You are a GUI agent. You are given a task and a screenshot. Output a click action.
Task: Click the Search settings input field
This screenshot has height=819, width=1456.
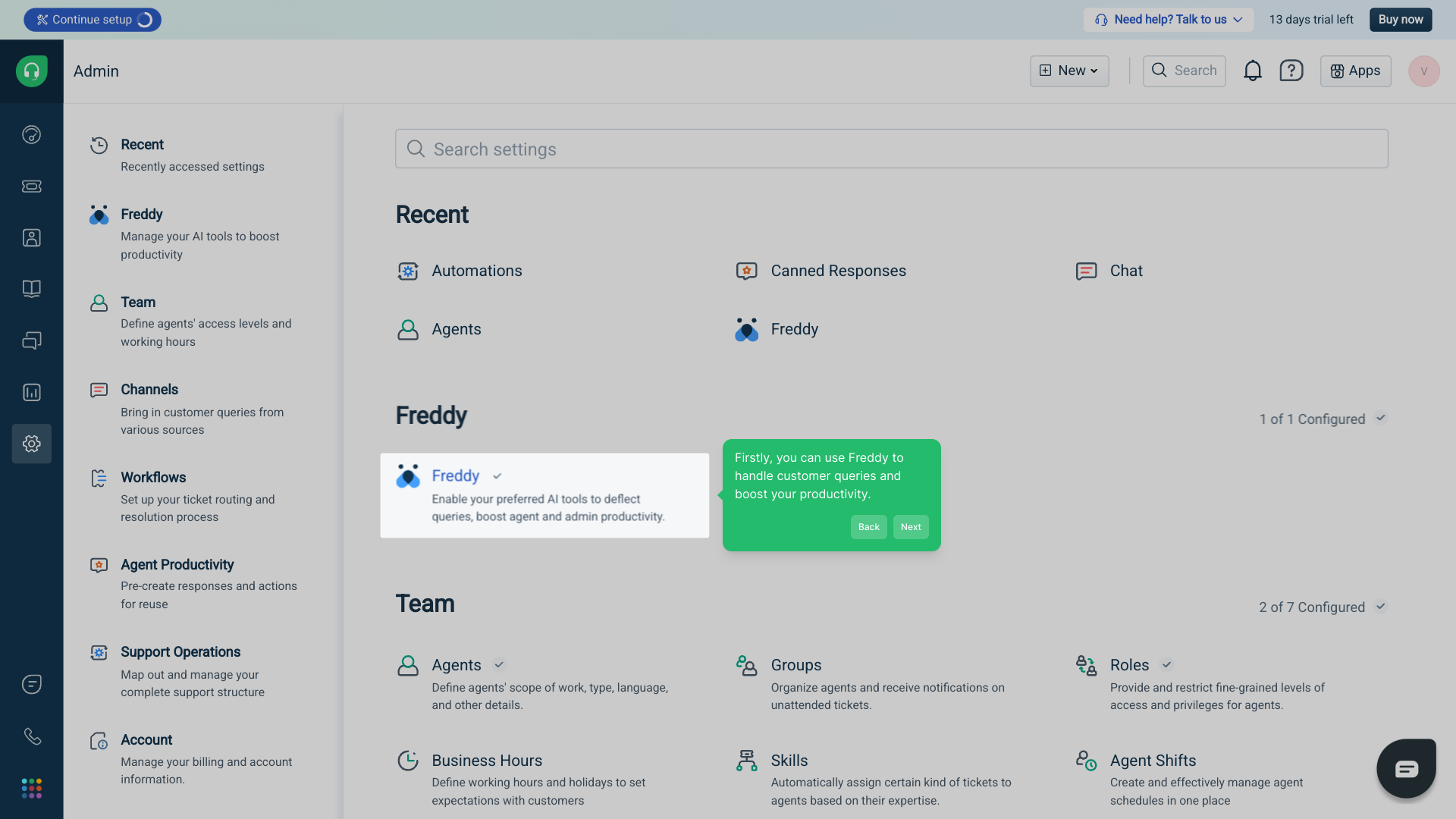pyautogui.click(x=891, y=149)
